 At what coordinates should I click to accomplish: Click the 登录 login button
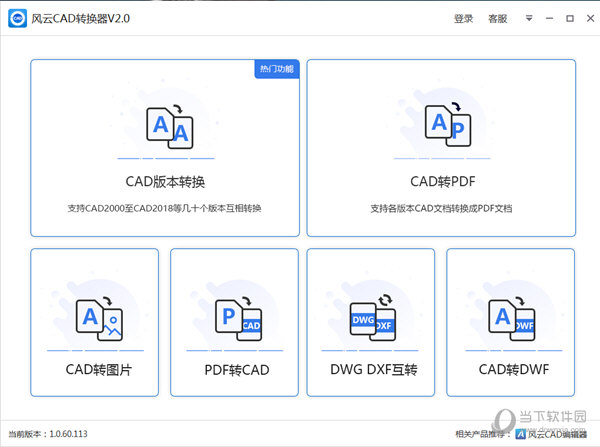click(x=463, y=18)
